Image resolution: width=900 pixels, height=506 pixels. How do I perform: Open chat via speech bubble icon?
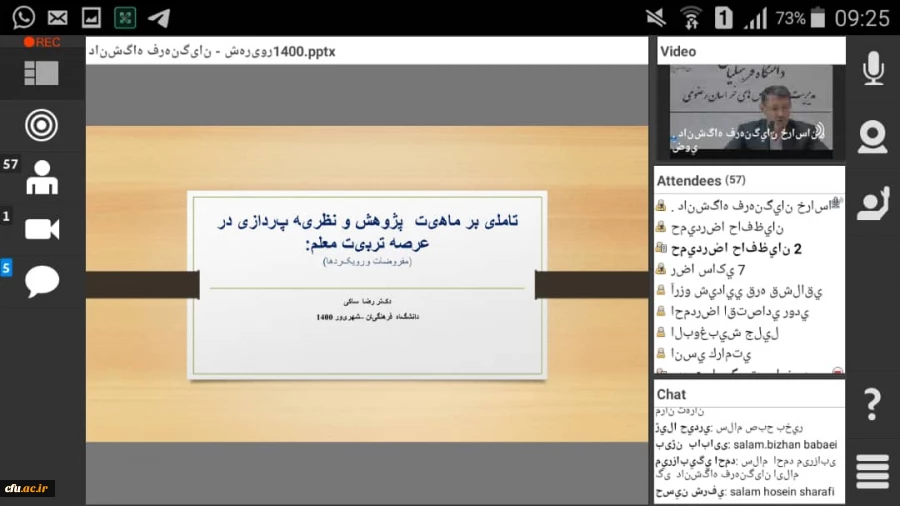(x=42, y=281)
